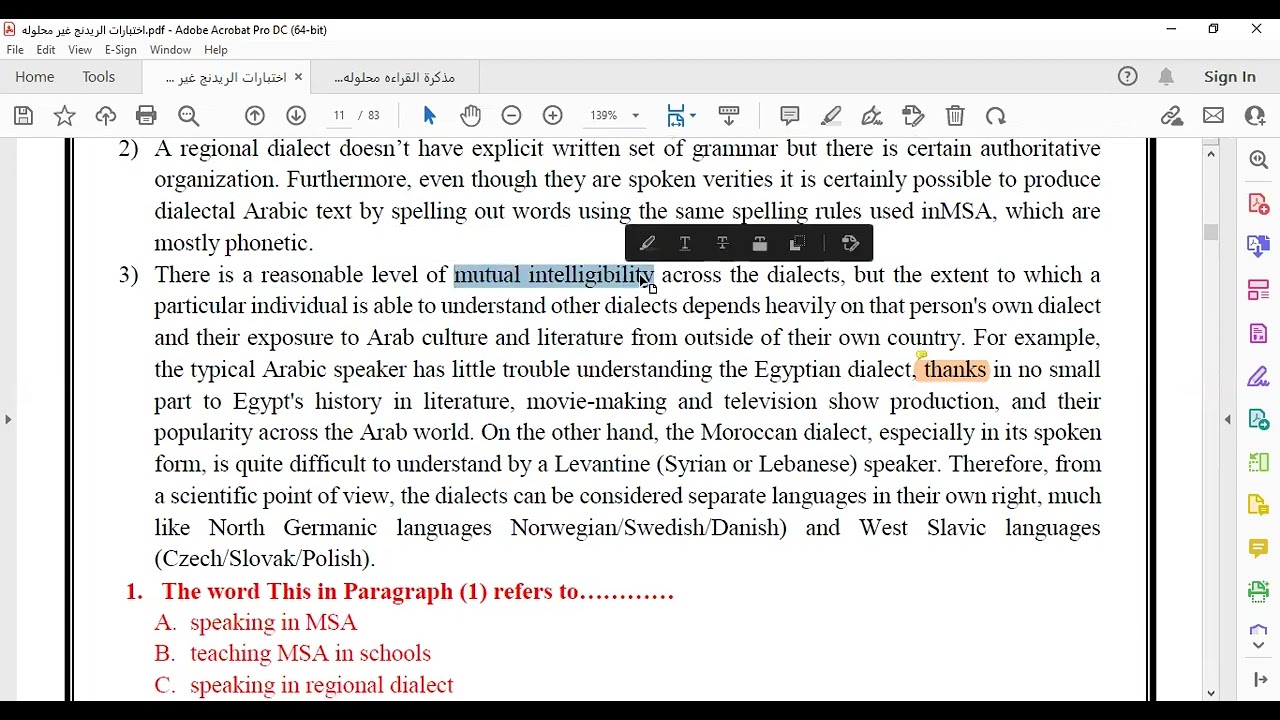Bookmark the file with the star icon
The height and width of the screenshot is (720, 1280).
click(64, 116)
